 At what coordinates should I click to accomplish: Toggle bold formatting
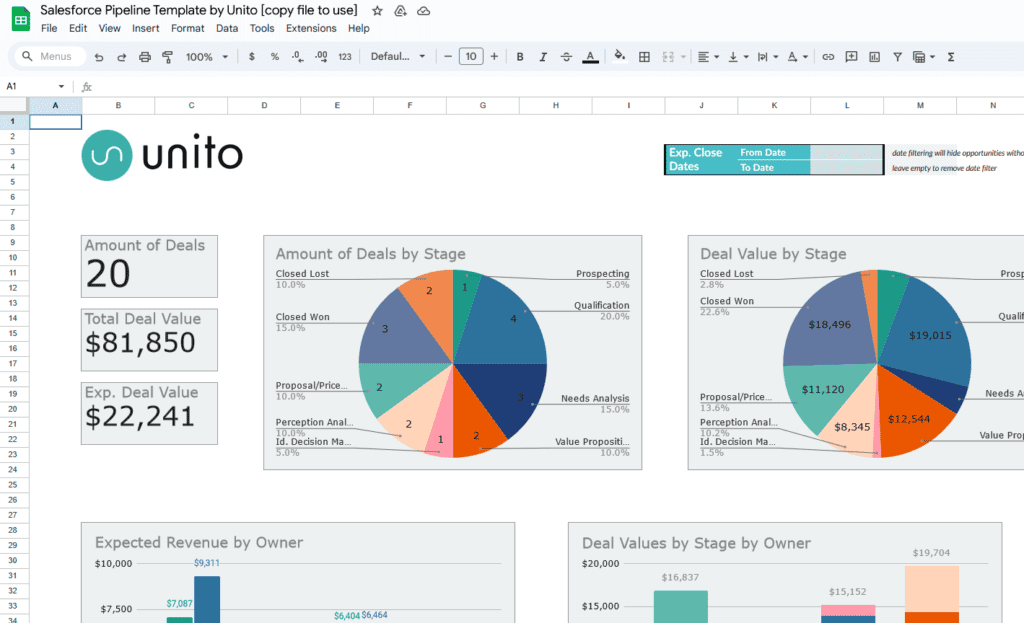tap(520, 56)
